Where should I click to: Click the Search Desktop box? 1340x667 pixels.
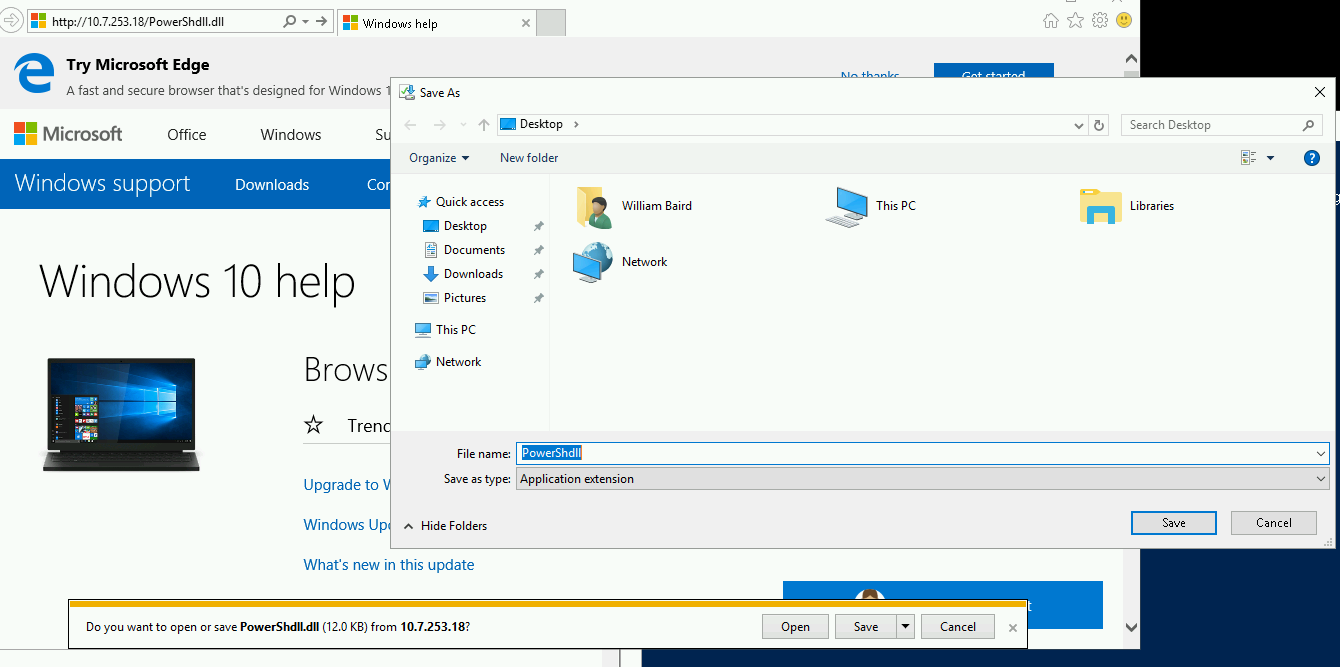1210,125
